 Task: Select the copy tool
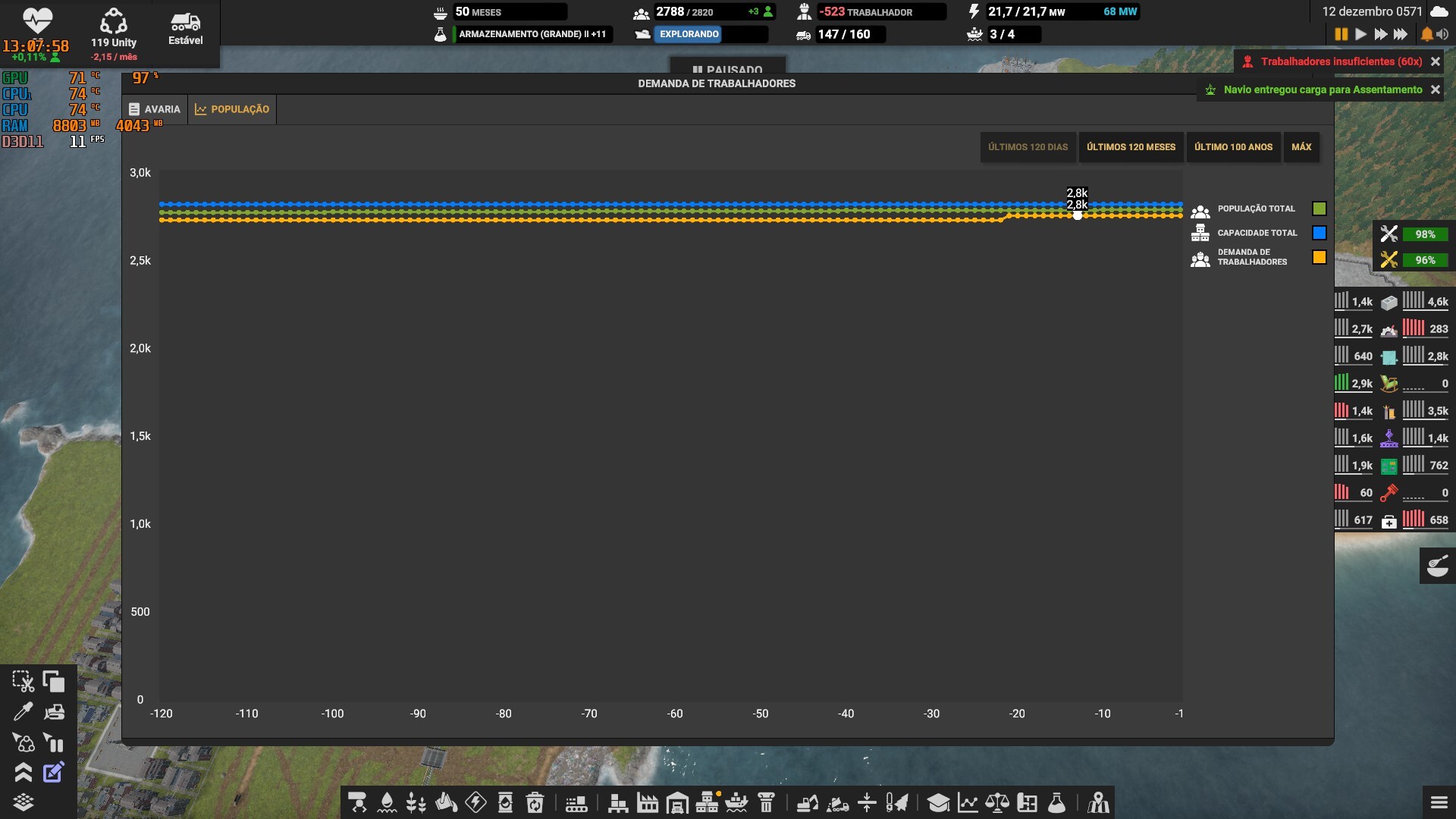click(54, 681)
